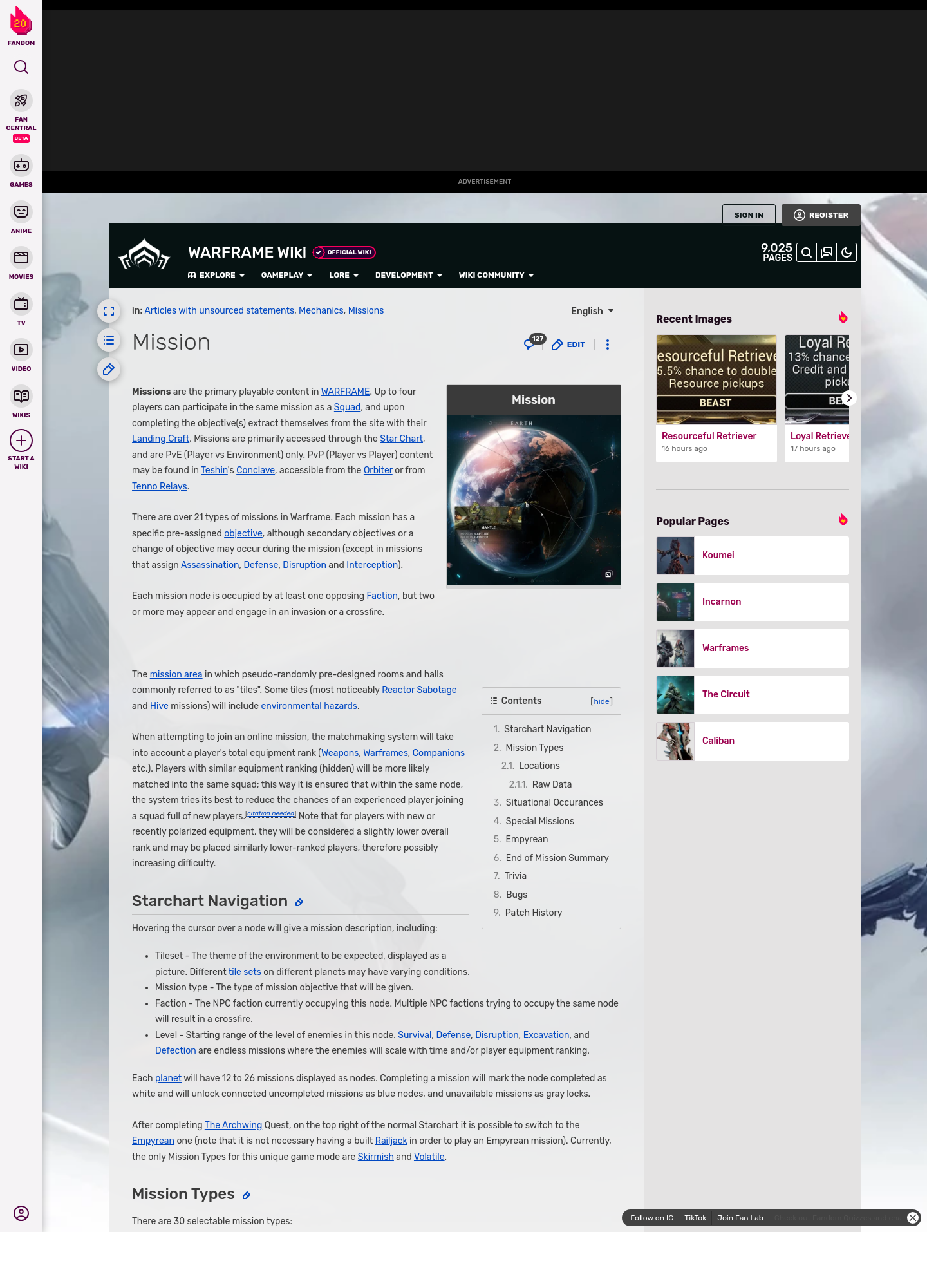Click the Official Wiki badge

click(344, 252)
